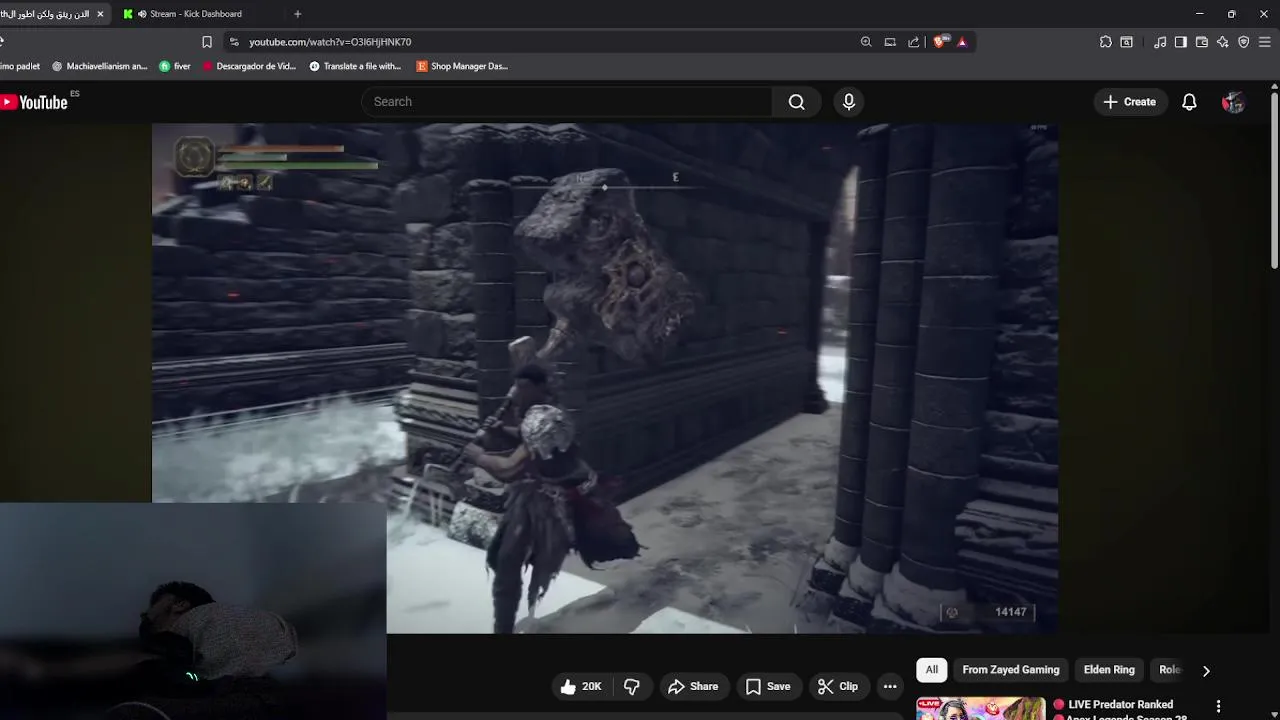Open Machiavellianism bookmark
1280x720 pixels.
(99, 66)
